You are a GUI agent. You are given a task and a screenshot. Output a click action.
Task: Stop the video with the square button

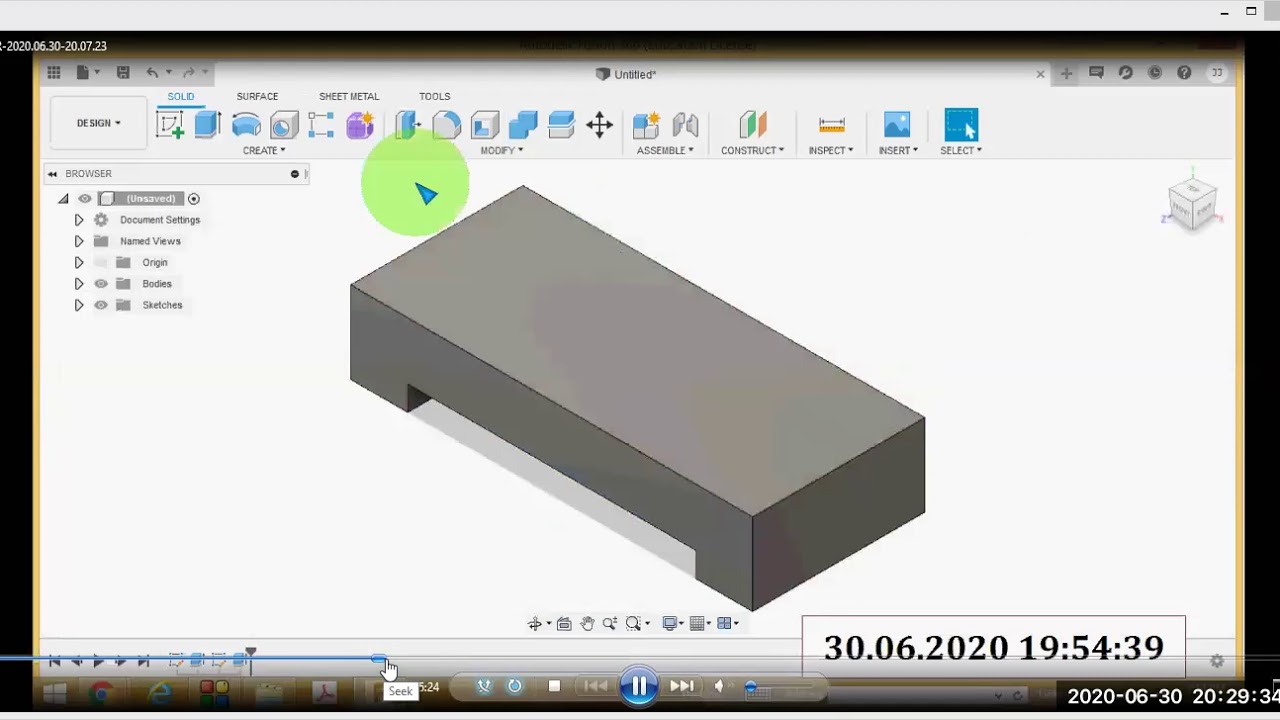click(555, 686)
